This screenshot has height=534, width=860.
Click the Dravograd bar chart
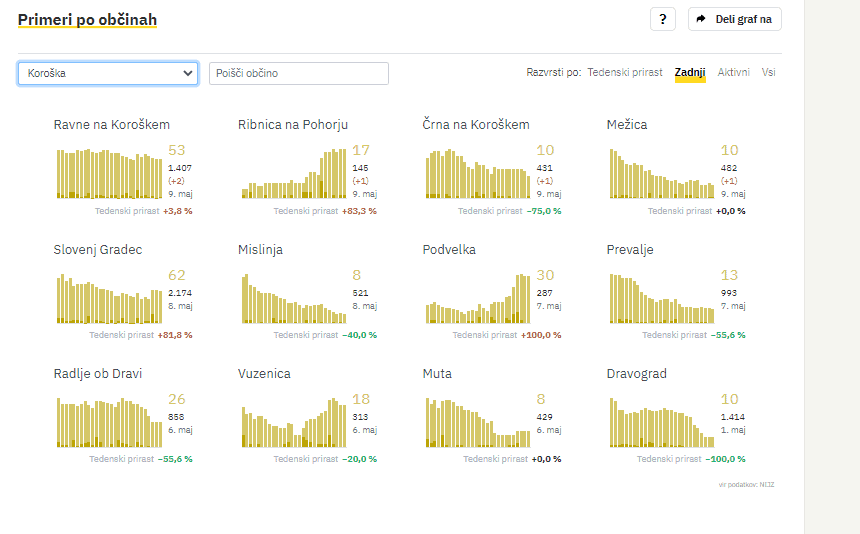[661, 423]
